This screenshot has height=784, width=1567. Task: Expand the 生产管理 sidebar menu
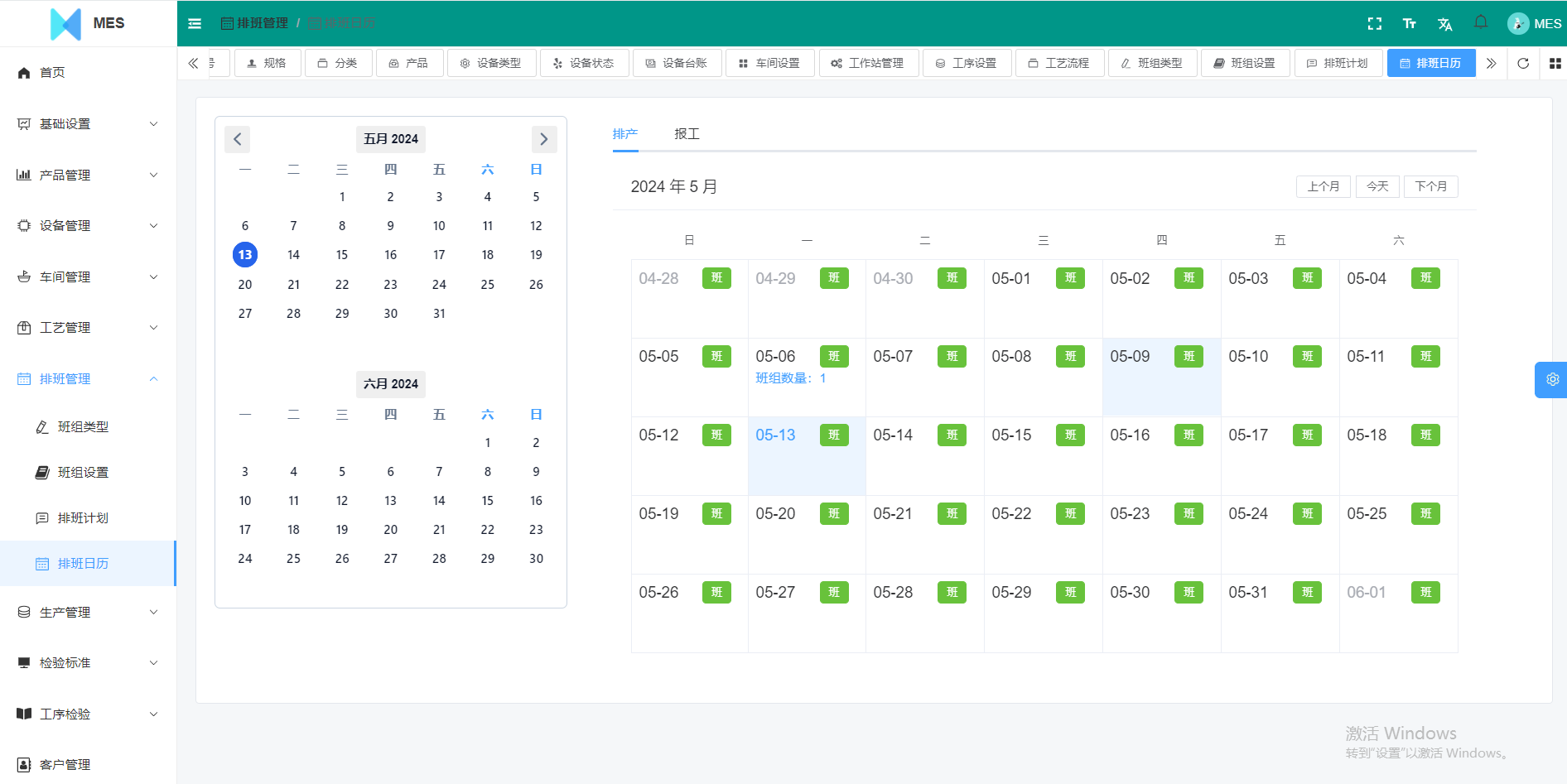[89, 613]
